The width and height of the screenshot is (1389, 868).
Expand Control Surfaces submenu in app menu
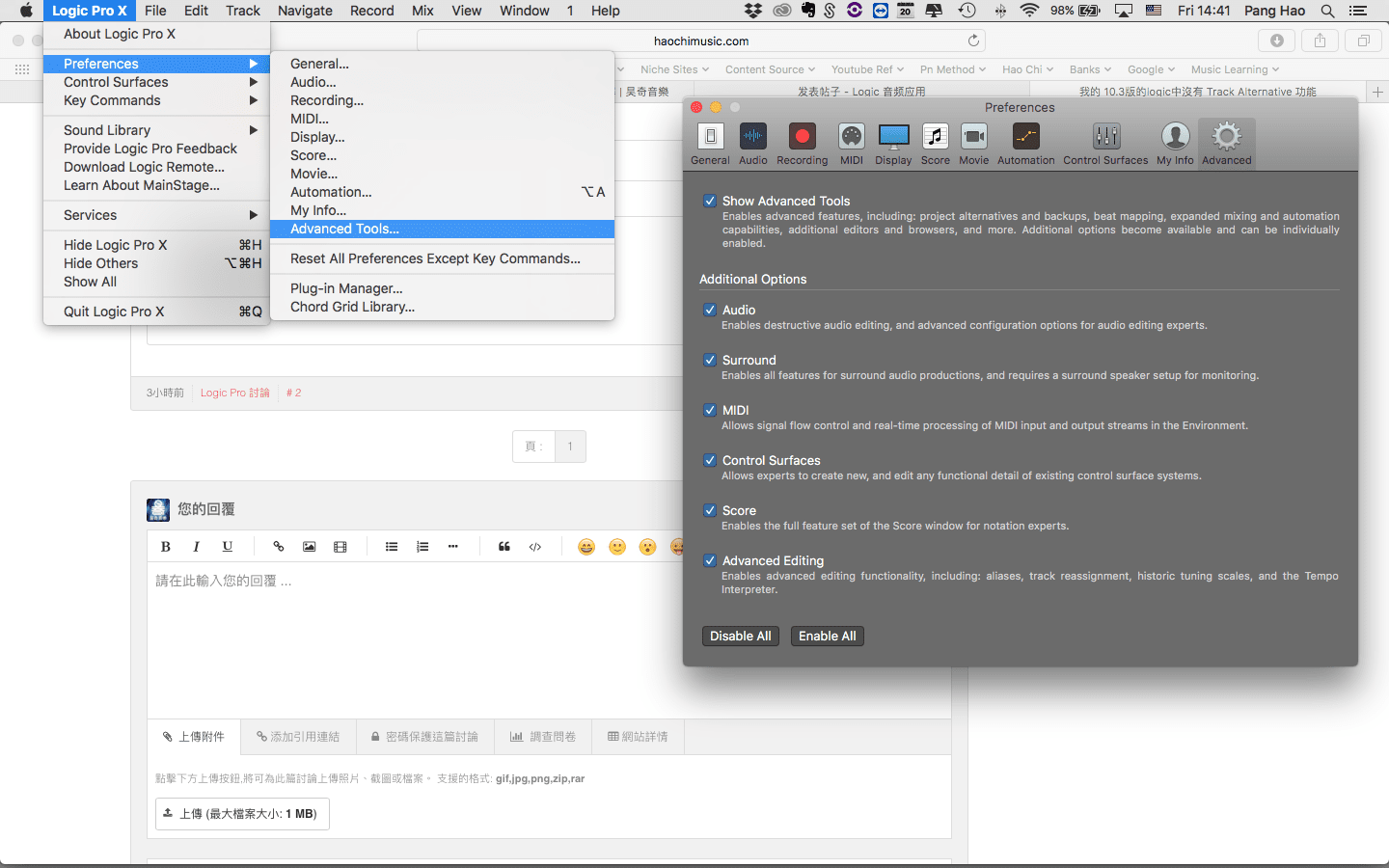pos(156,82)
